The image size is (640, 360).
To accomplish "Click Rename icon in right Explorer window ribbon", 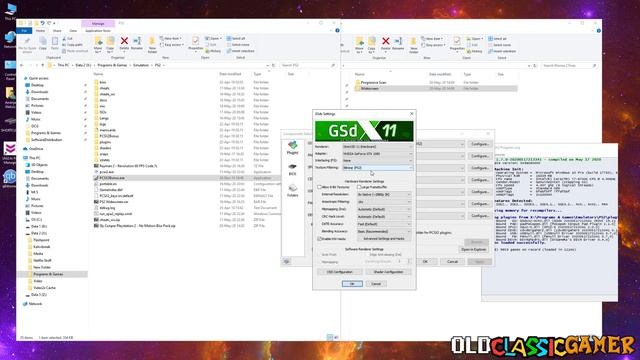I will point(398,43).
